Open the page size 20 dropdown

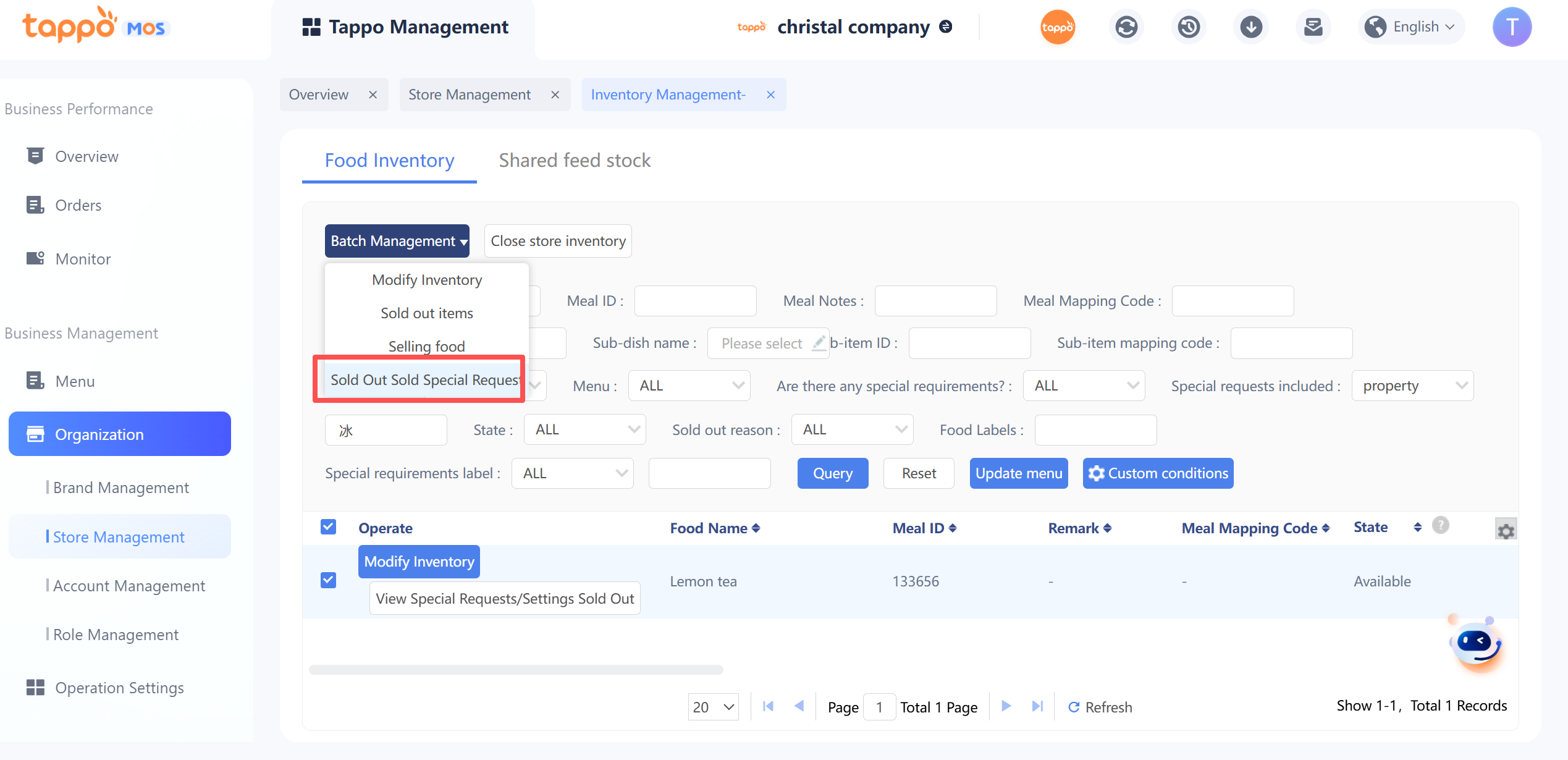click(x=713, y=707)
